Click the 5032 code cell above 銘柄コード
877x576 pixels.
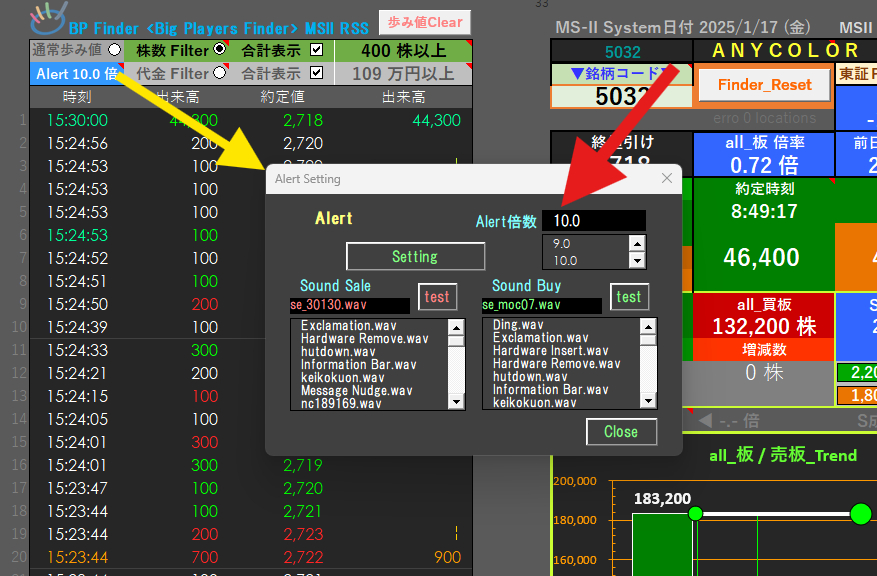pyautogui.click(x=622, y=52)
